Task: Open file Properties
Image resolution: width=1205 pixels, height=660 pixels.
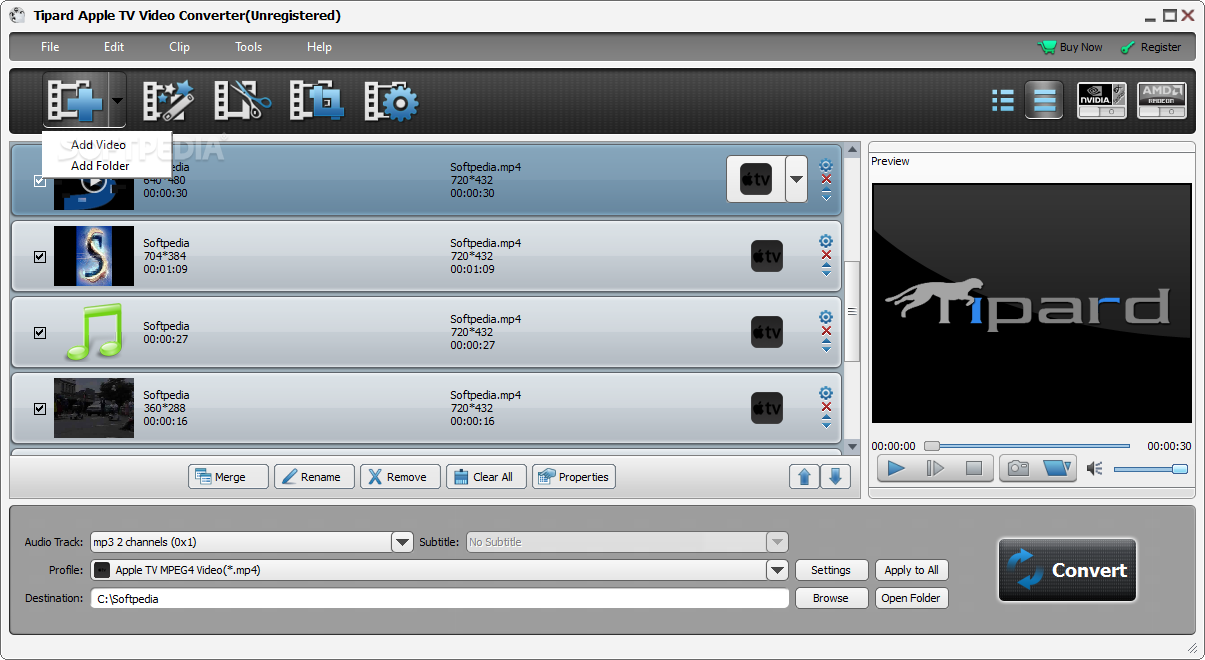Action: [x=573, y=477]
